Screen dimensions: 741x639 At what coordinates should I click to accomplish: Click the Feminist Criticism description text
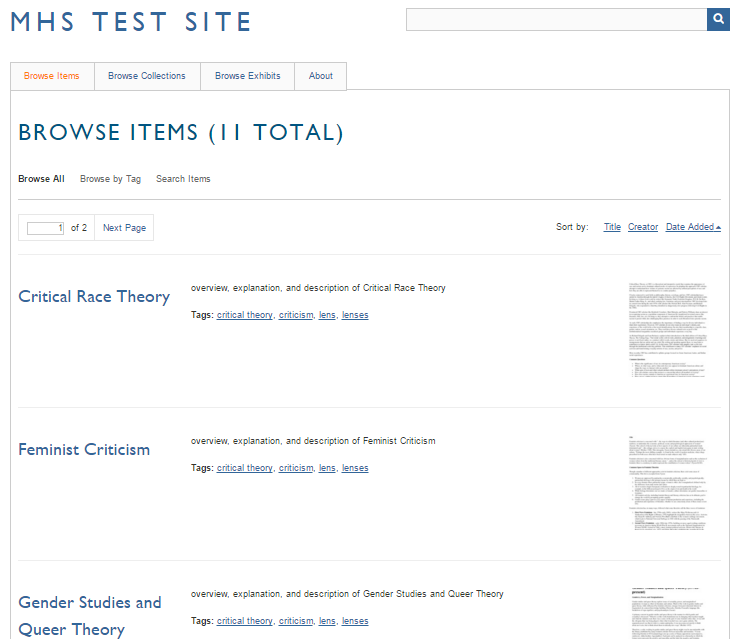[x=313, y=441]
